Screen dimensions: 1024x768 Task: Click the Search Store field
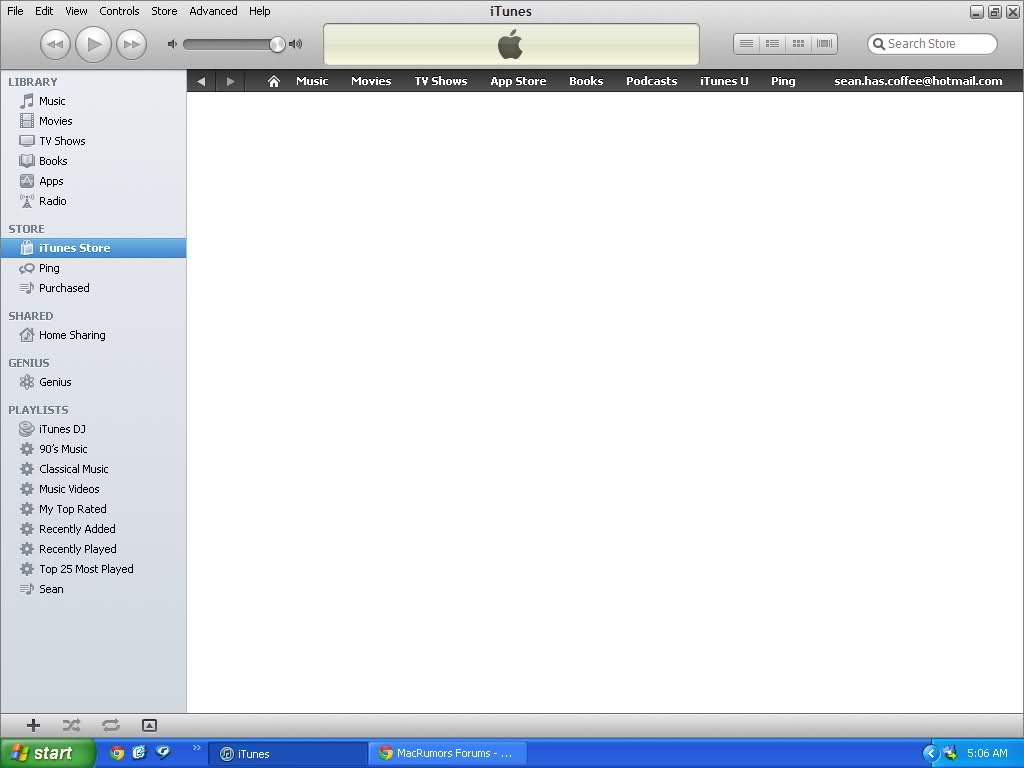point(932,44)
